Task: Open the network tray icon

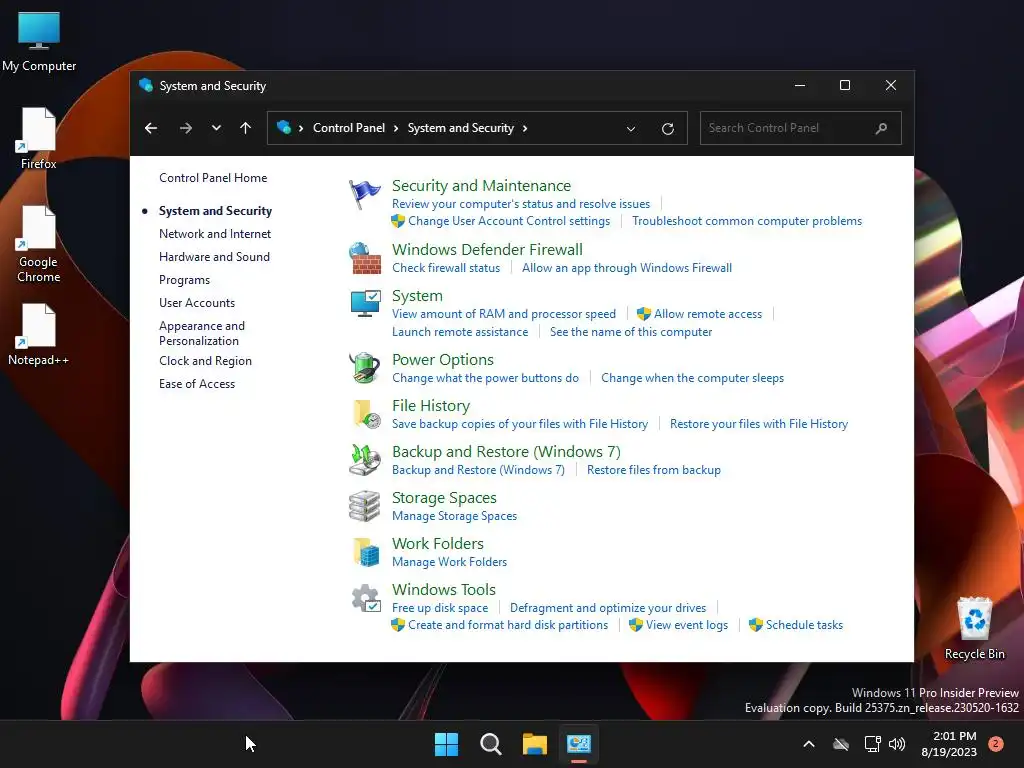Action: pos(872,744)
